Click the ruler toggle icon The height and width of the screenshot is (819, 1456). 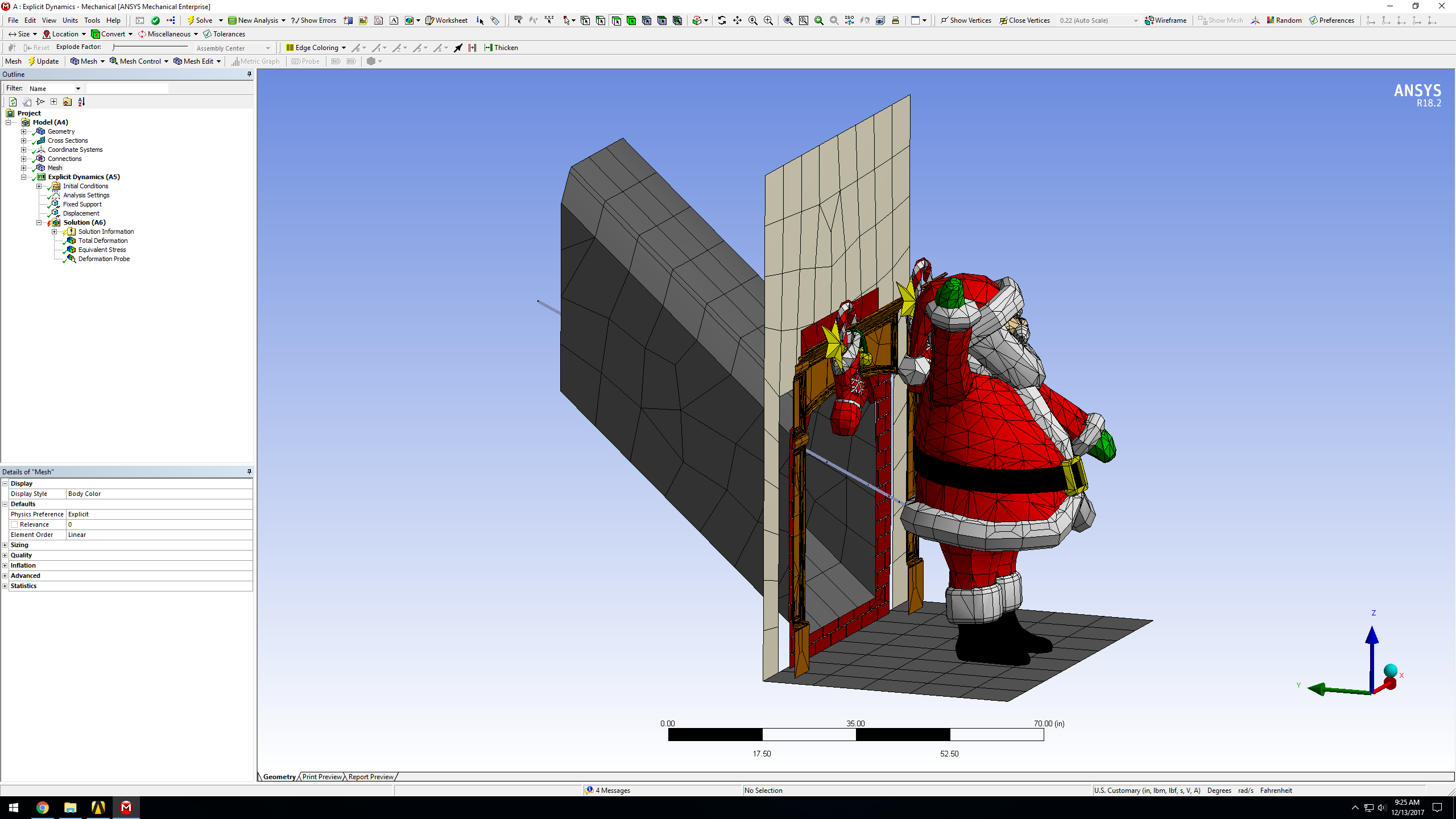(x=895, y=20)
